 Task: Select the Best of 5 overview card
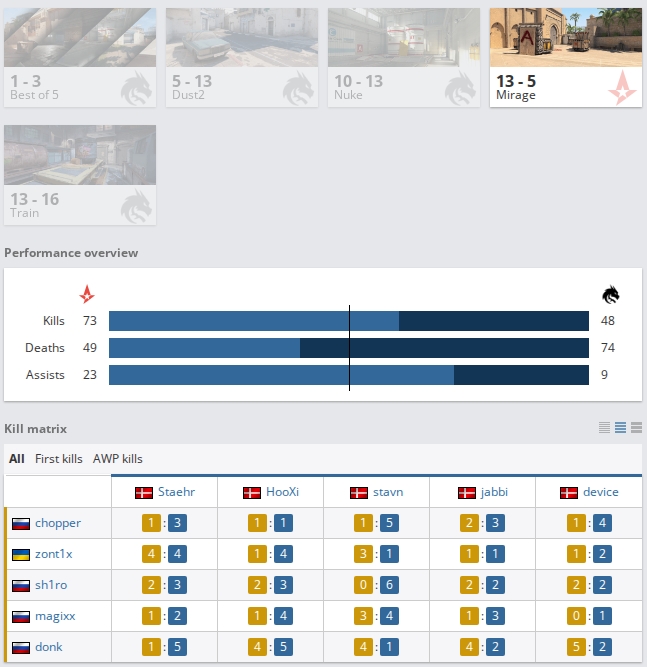pyautogui.click(x=80, y=57)
